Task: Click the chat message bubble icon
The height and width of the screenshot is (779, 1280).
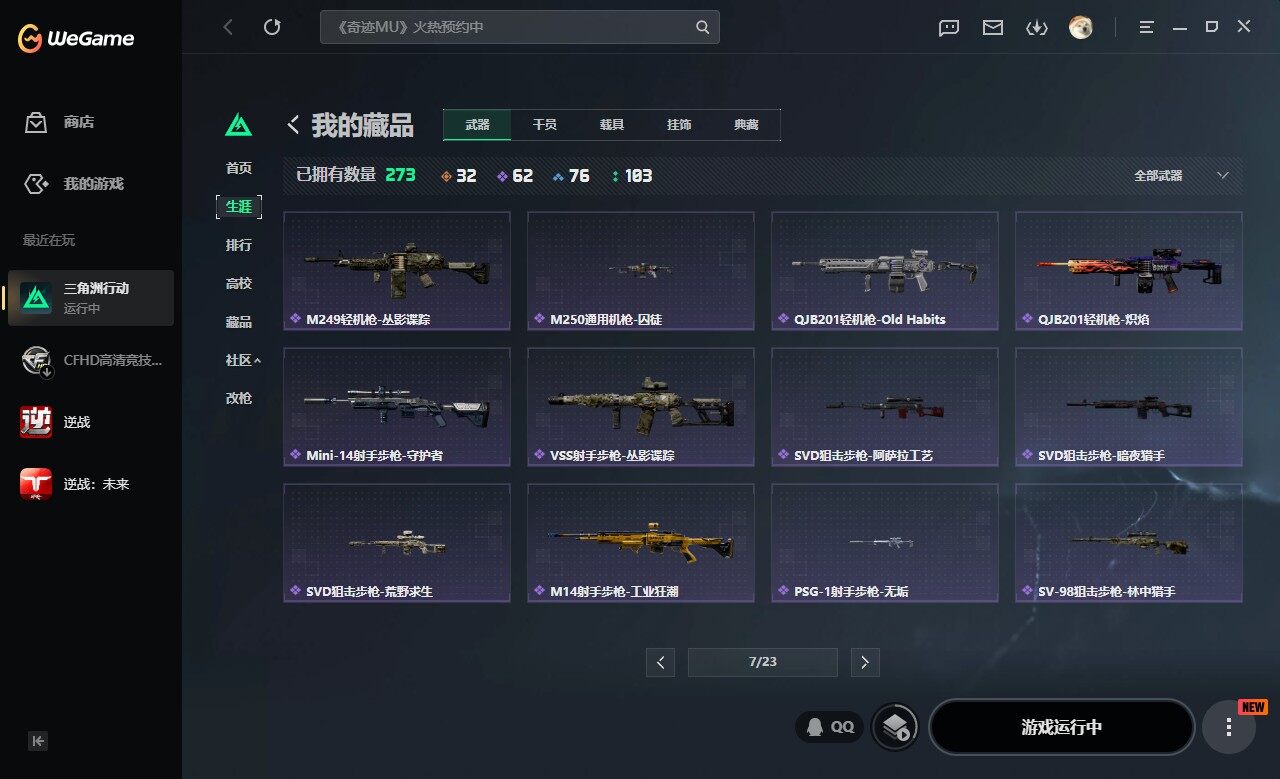Action: click(x=949, y=28)
